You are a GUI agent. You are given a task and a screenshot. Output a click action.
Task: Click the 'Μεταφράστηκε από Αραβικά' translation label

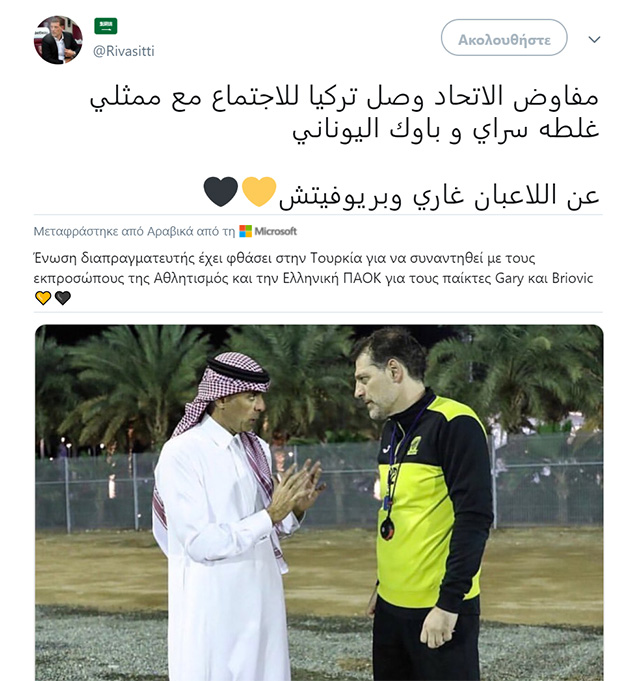pyautogui.click(x=134, y=231)
